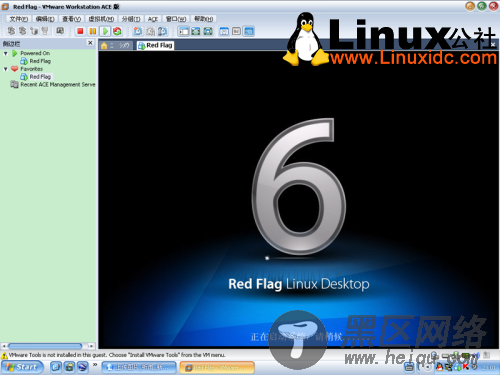500x375 pixels.
Task: Click the Windows Start button
Action: (x=22, y=367)
